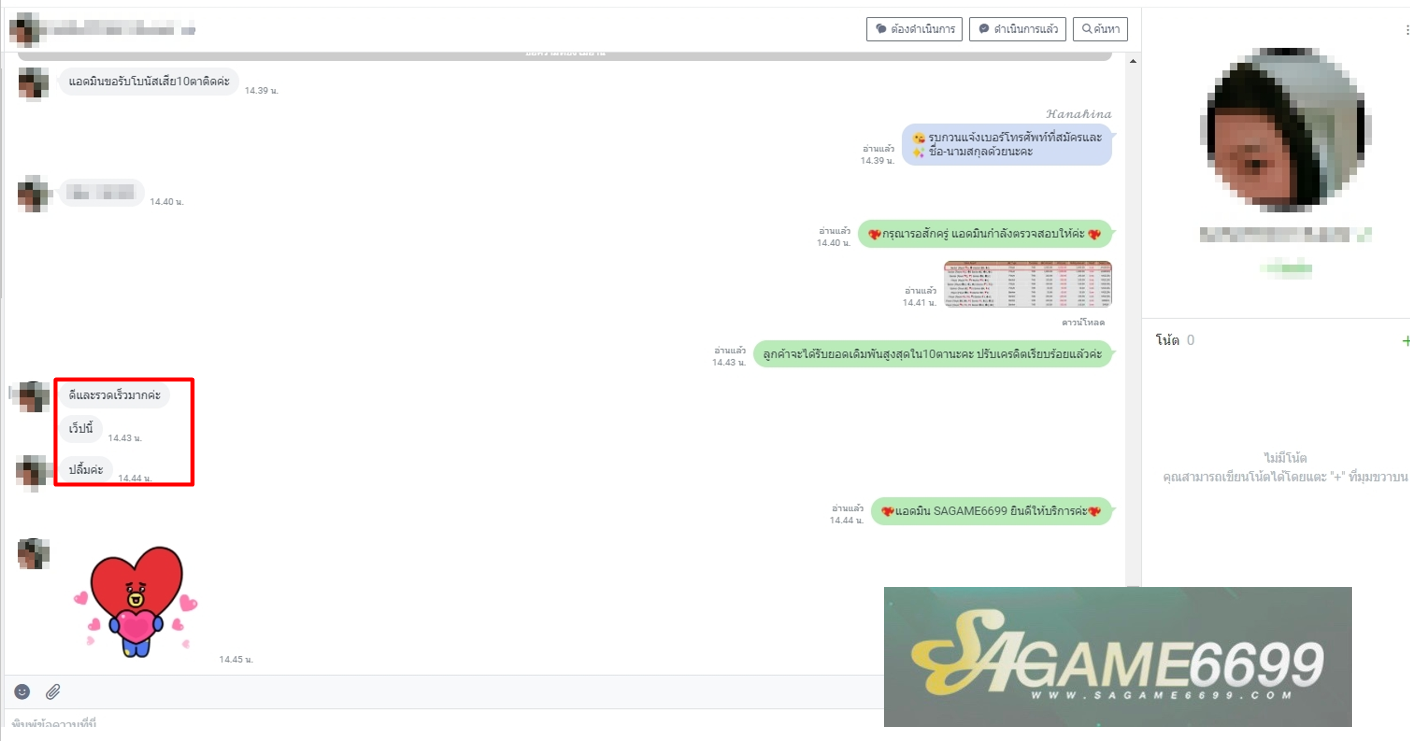Open the three-dot menu in profile panel
This screenshot has width=1410, height=741.
[x=1405, y=31]
